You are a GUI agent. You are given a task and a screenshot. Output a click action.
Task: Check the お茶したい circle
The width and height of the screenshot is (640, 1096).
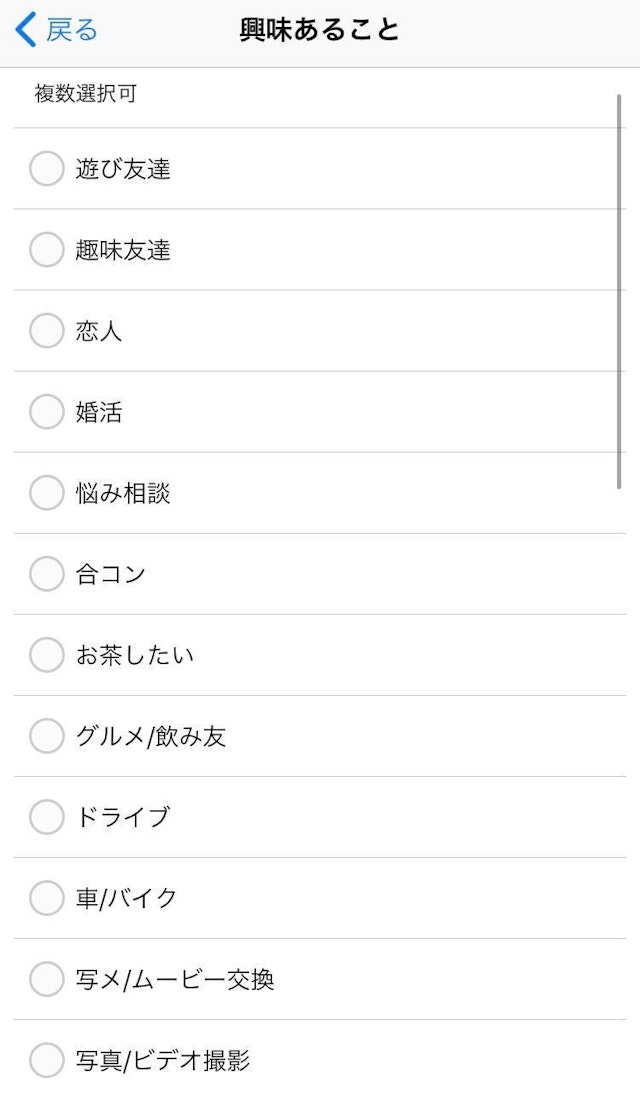46,654
